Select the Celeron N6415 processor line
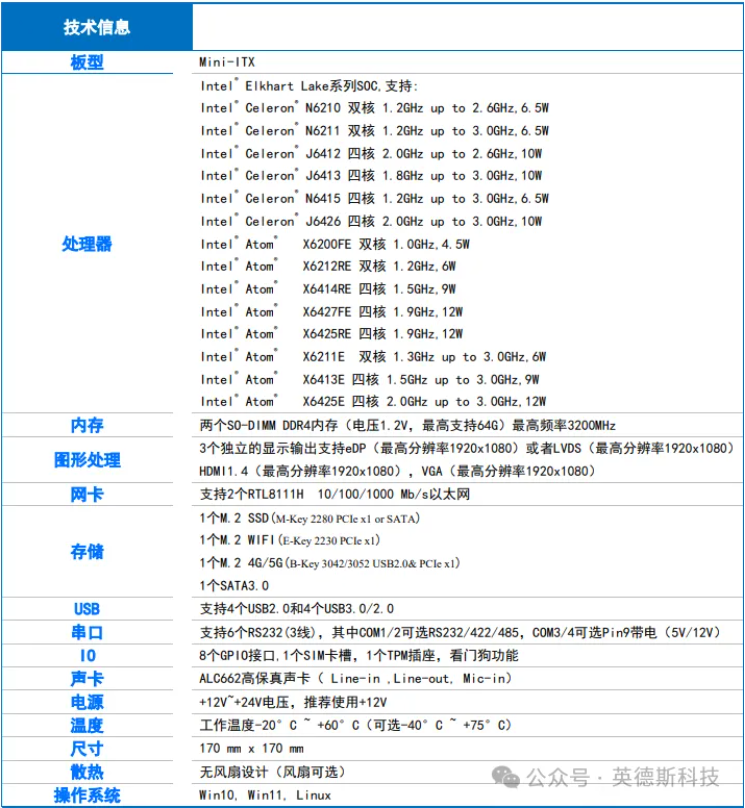Viewport: 745px width, 808px height. pos(375,198)
